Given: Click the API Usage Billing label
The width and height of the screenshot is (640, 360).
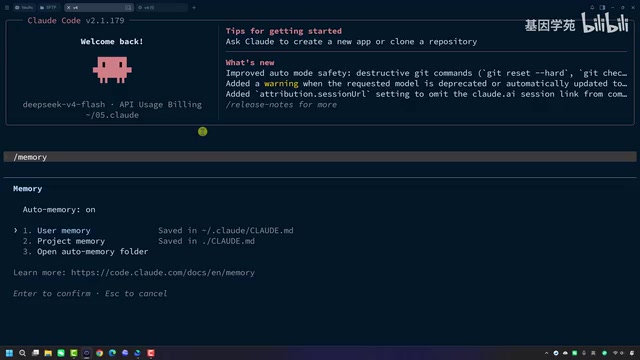Looking at the screenshot, I should pyautogui.click(x=160, y=105).
